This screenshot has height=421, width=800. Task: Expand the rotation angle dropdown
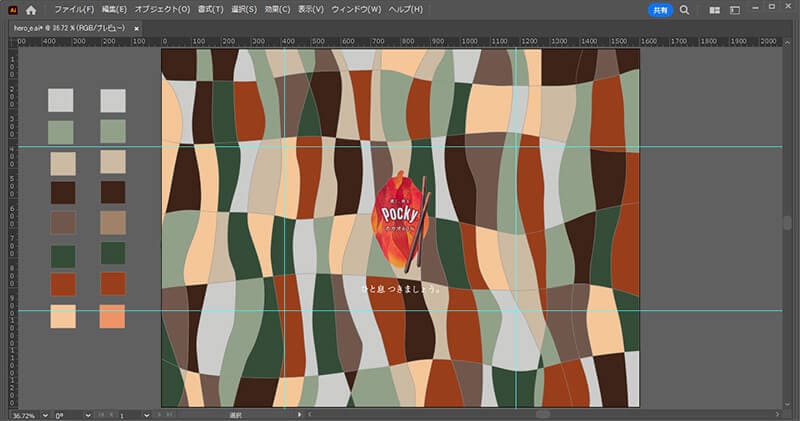coord(89,414)
